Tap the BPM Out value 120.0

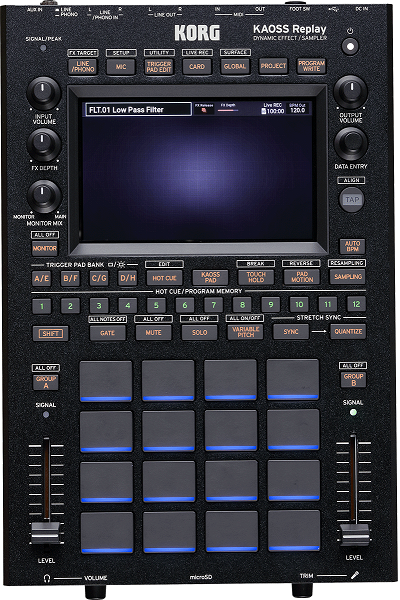pyautogui.click(x=297, y=109)
